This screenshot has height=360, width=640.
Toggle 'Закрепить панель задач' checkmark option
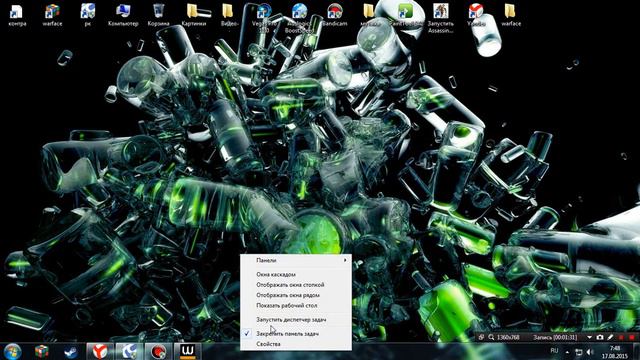tap(296, 333)
